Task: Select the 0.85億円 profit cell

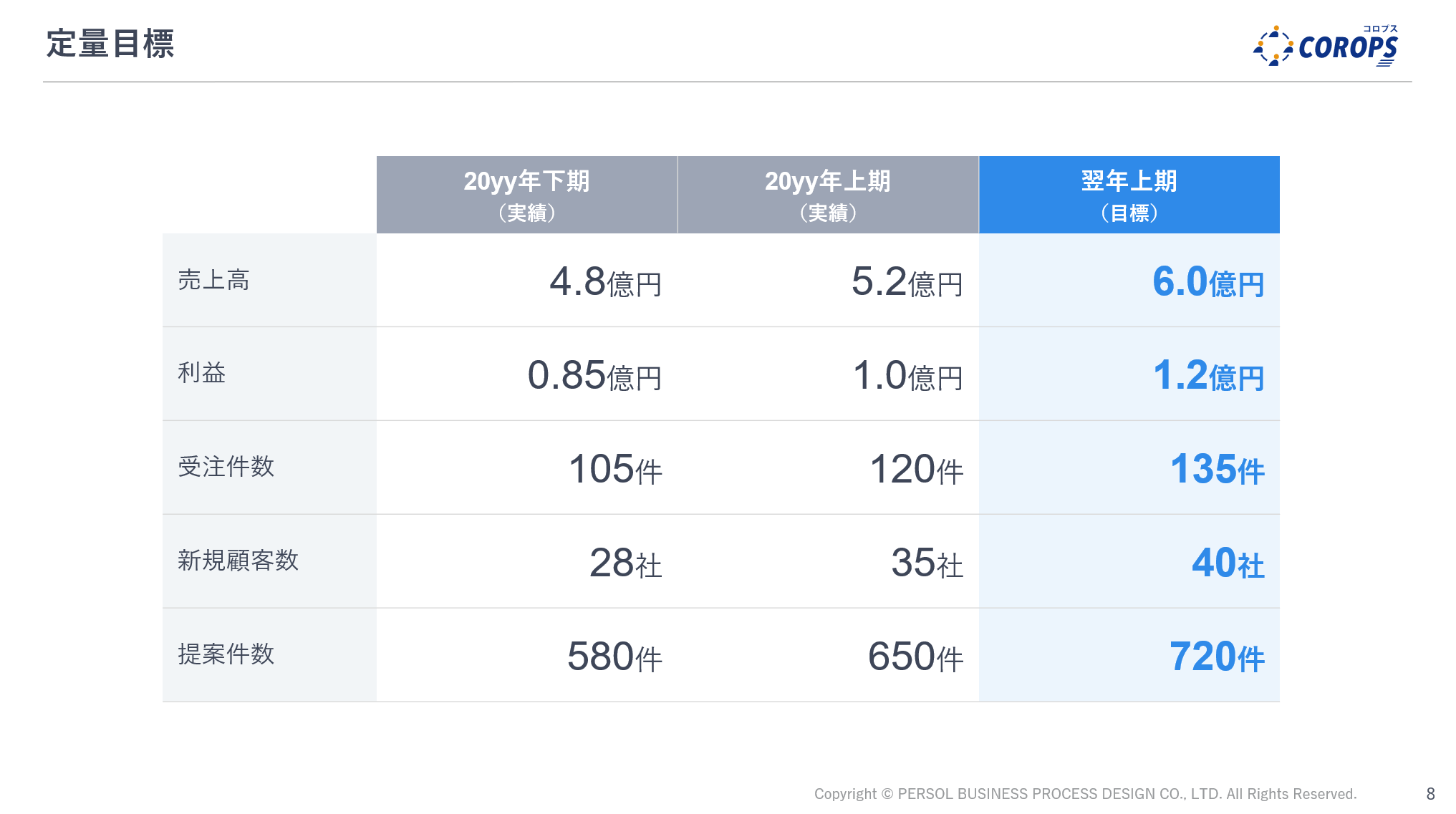Action: point(594,375)
